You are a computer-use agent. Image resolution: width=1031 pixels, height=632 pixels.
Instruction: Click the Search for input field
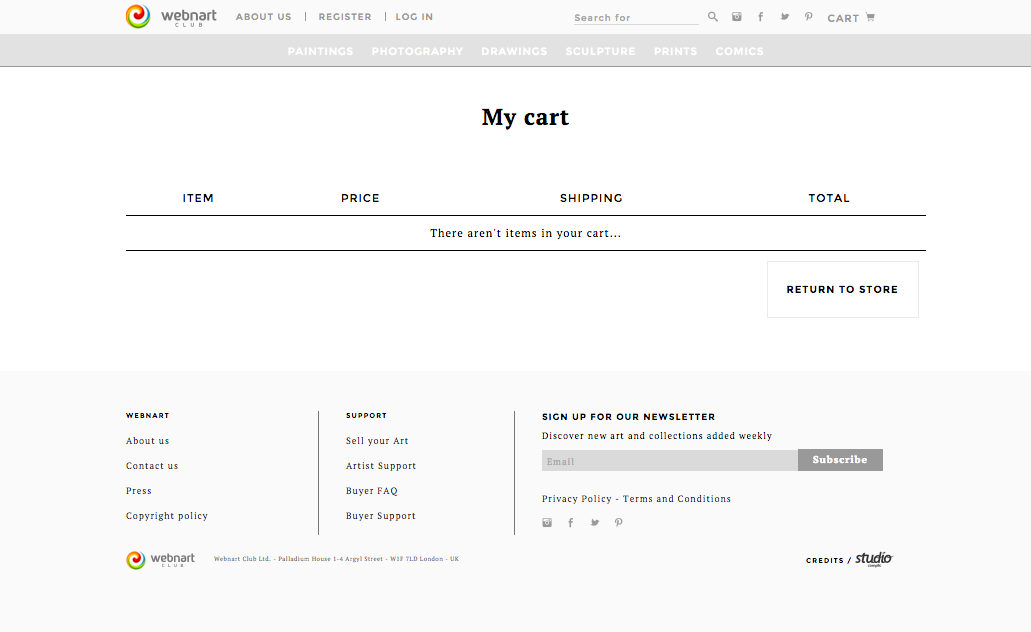pyautogui.click(x=635, y=18)
